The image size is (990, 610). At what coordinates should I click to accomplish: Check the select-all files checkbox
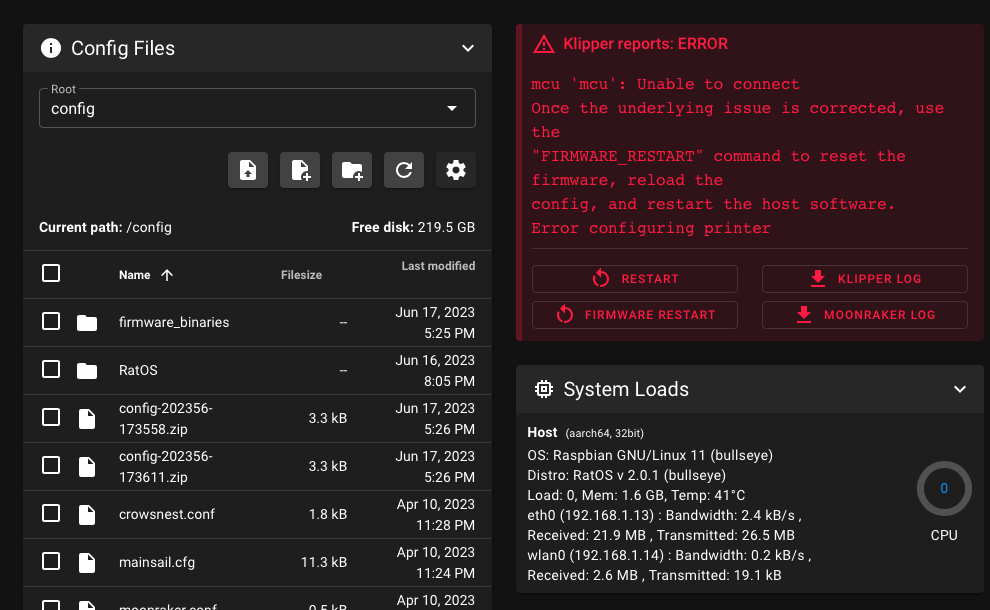51,273
